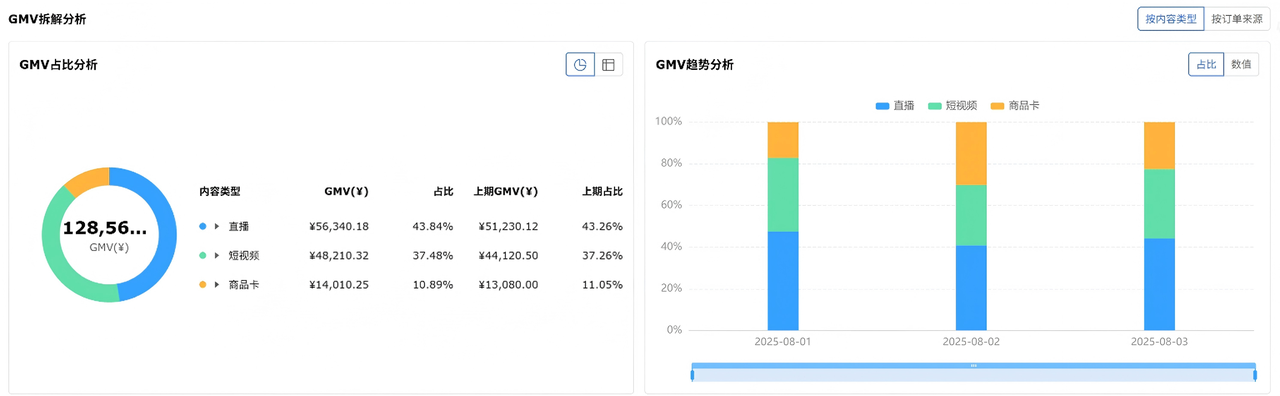The image size is (1280, 396).
Task: Click the 2025-08-03 bar's orange 商品卡 segment
Action: 1159,146
